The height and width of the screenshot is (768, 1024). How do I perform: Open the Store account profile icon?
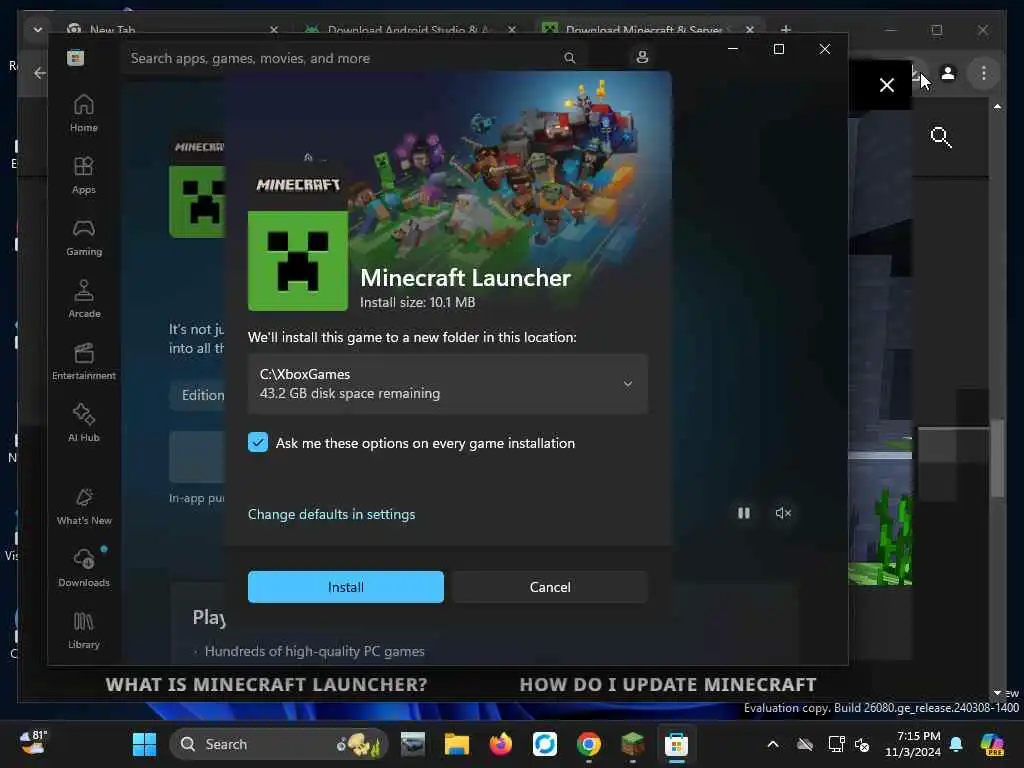click(642, 57)
